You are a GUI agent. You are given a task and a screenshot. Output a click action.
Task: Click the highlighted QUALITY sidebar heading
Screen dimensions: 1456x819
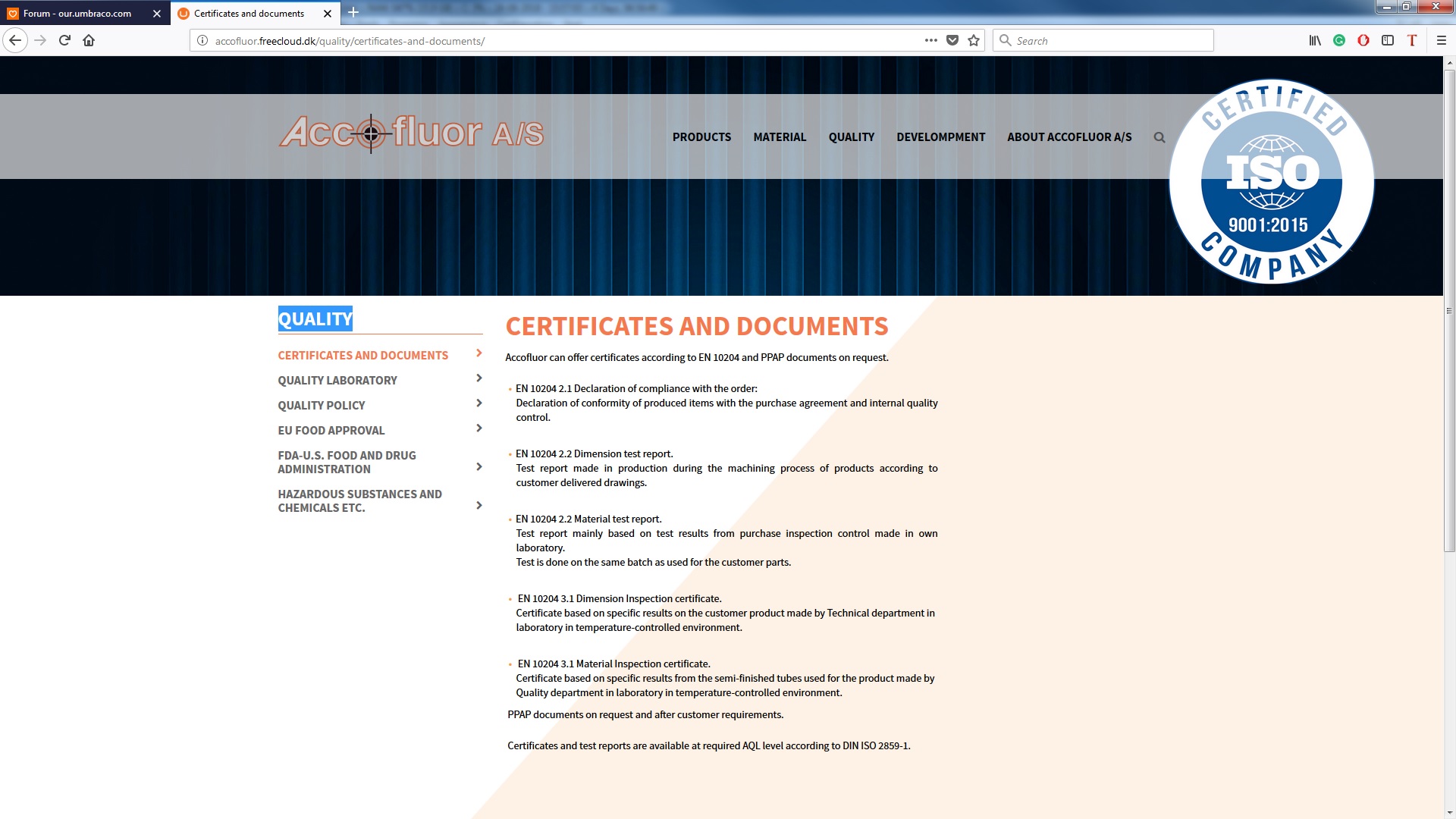pos(315,319)
